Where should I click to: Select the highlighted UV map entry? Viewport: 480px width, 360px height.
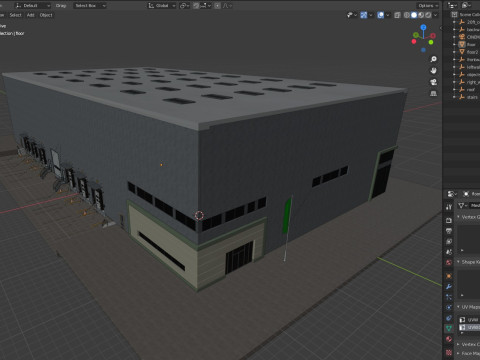pyautogui.click(x=469, y=328)
